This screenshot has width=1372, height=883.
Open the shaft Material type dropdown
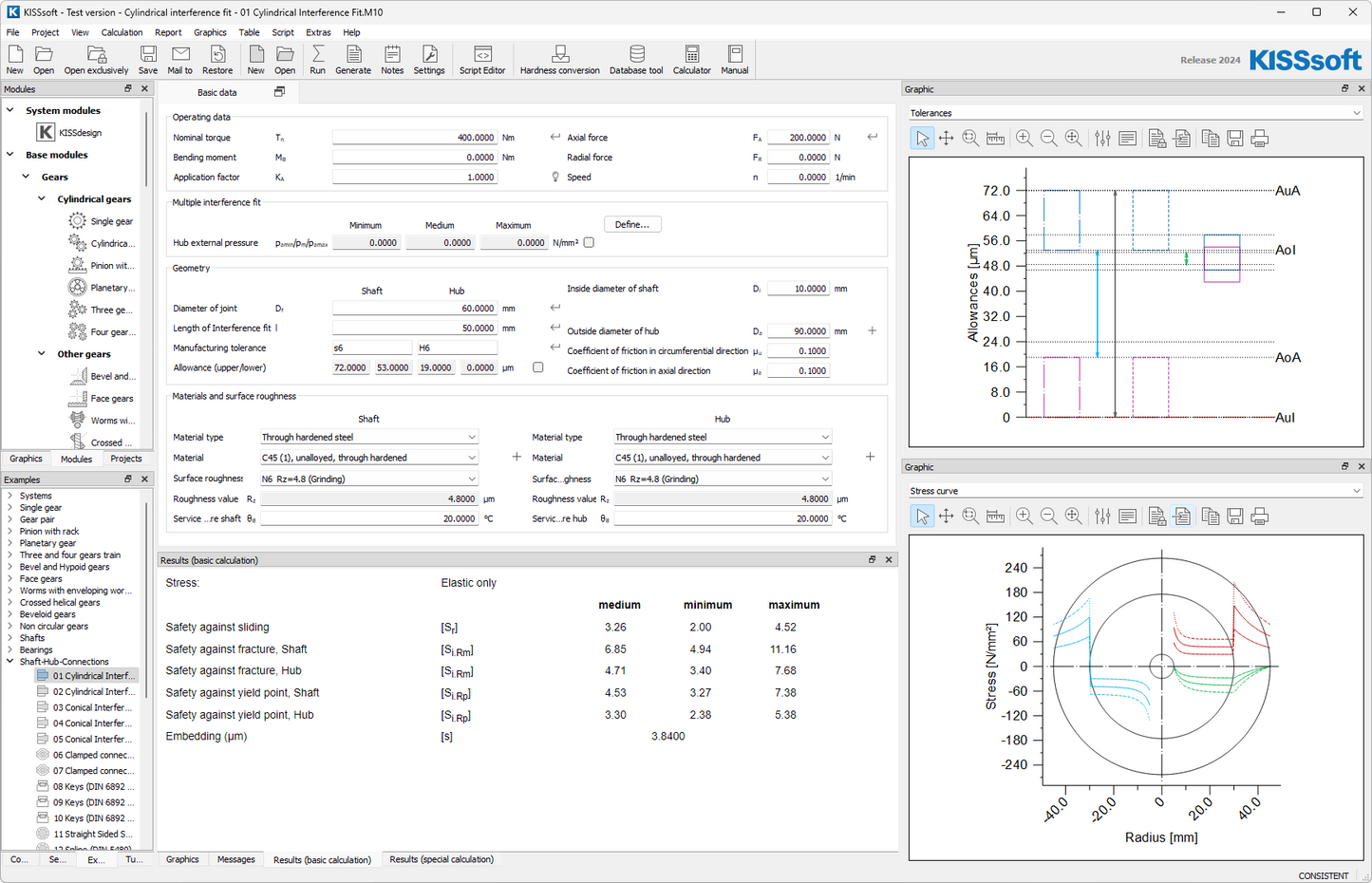(x=369, y=438)
